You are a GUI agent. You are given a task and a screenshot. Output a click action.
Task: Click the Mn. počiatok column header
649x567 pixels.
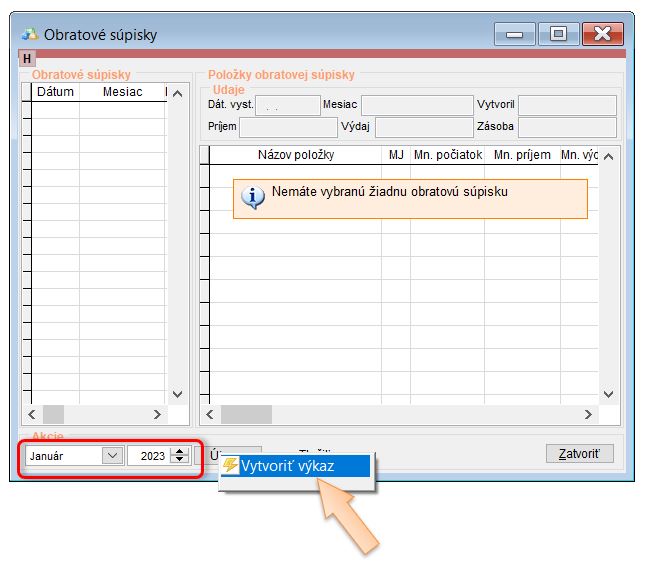[447, 155]
